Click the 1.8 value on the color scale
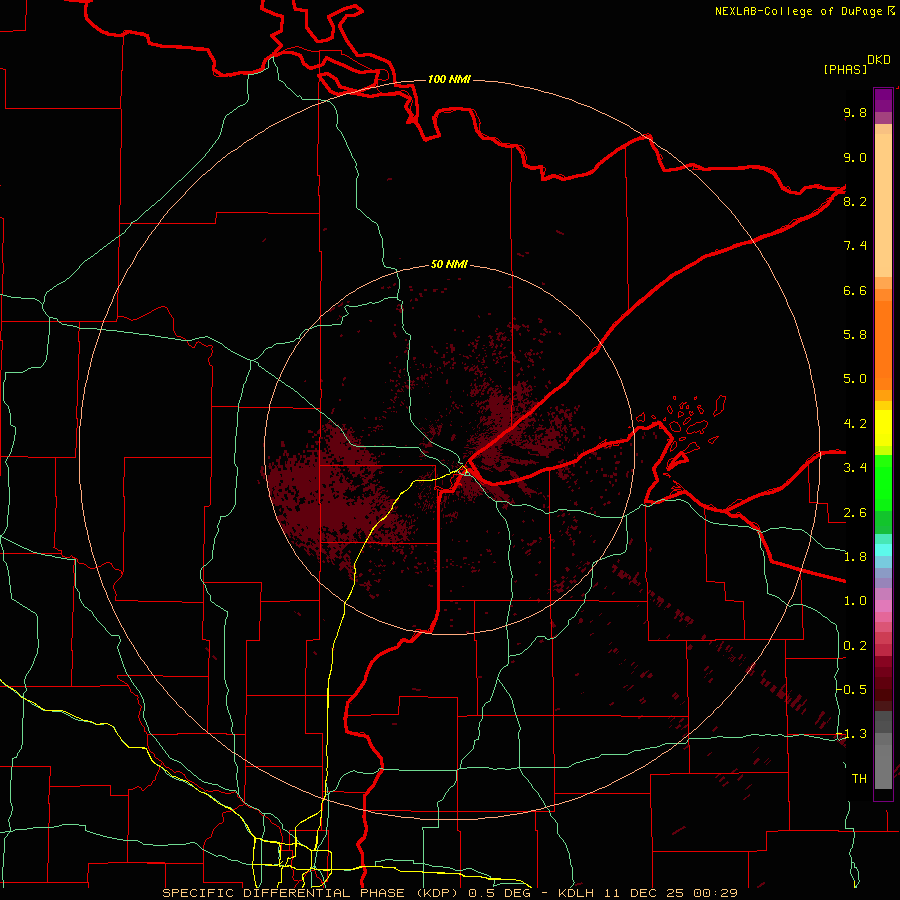This screenshot has height=900, width=900. (855, 557)
